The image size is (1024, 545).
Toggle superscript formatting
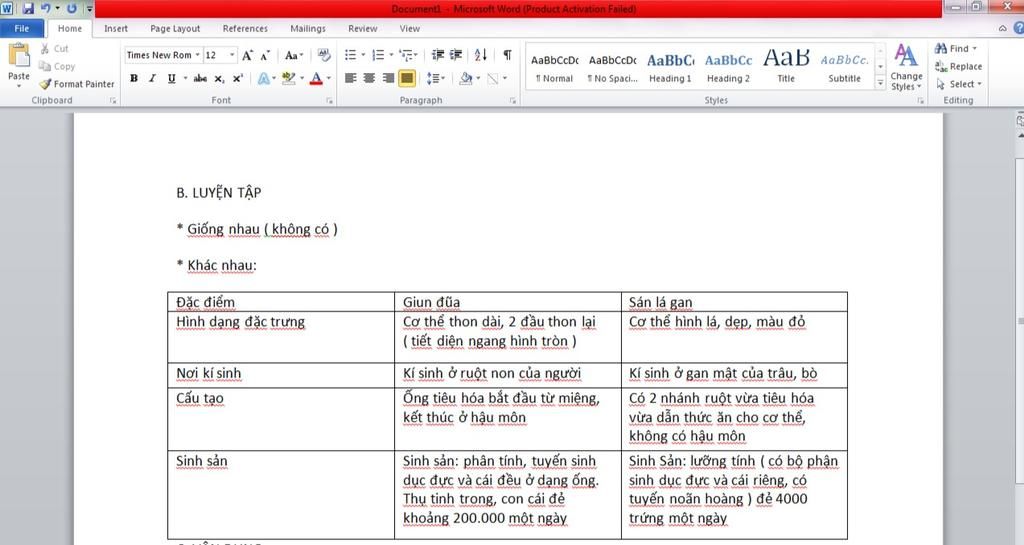coord(238,78)
